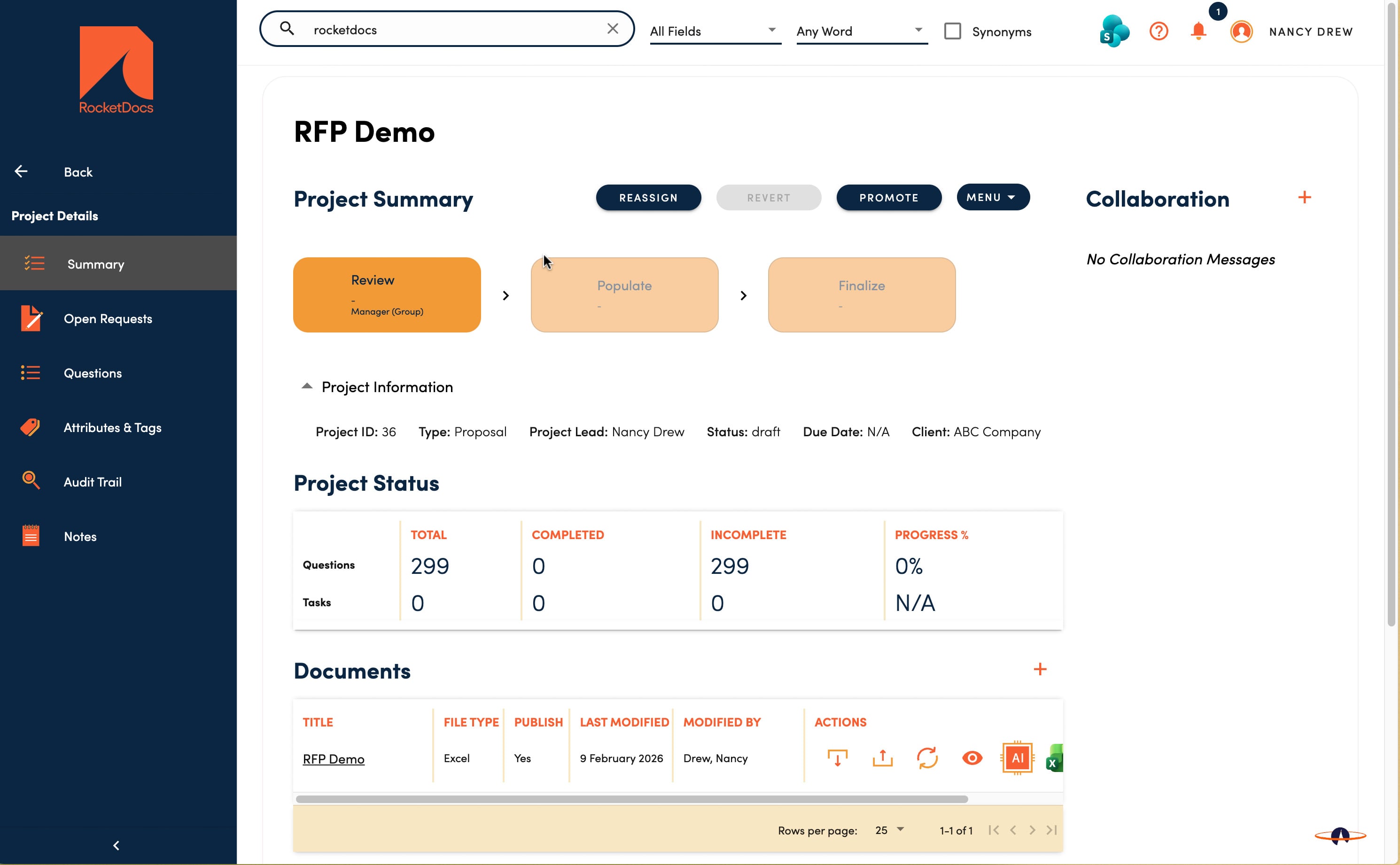Screen dimensions: 1400x865
Task: Click the Nancy Drew user avatar
Action: 1241,31
